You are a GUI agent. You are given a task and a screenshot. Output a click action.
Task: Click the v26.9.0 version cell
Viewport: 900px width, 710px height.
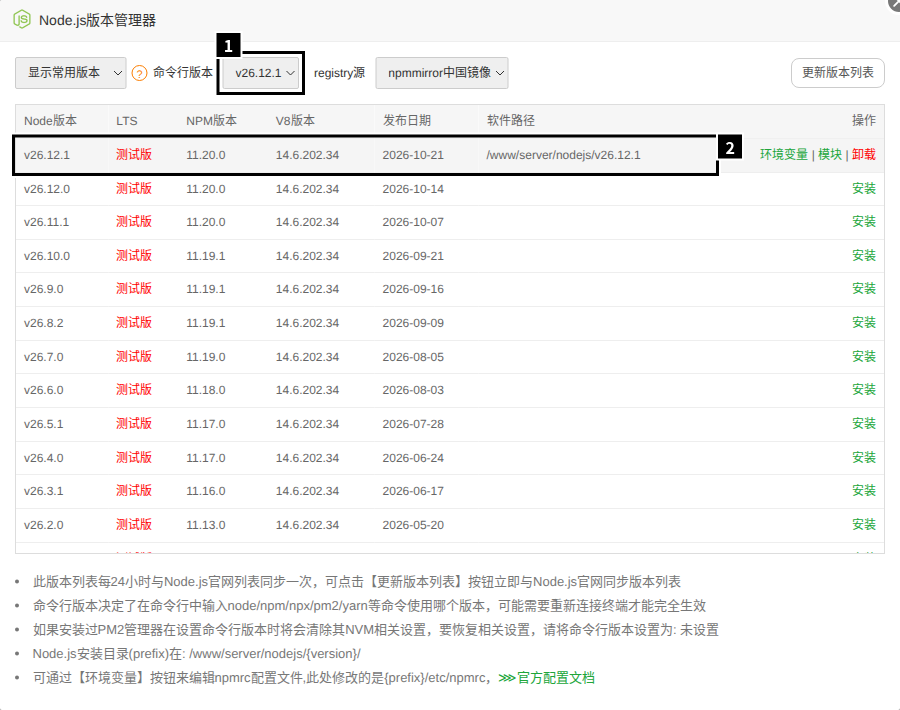pyautogui.click(x=44, y=289)
